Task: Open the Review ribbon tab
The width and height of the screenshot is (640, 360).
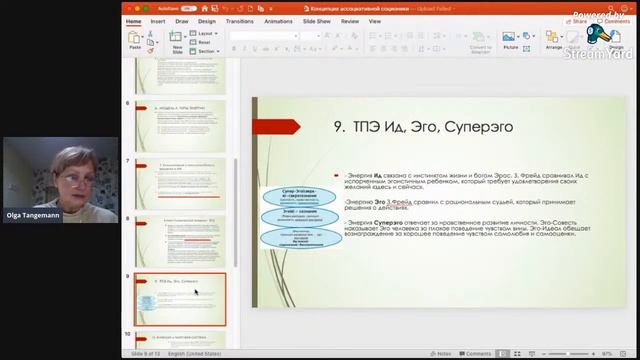Action: pos(350,21)
